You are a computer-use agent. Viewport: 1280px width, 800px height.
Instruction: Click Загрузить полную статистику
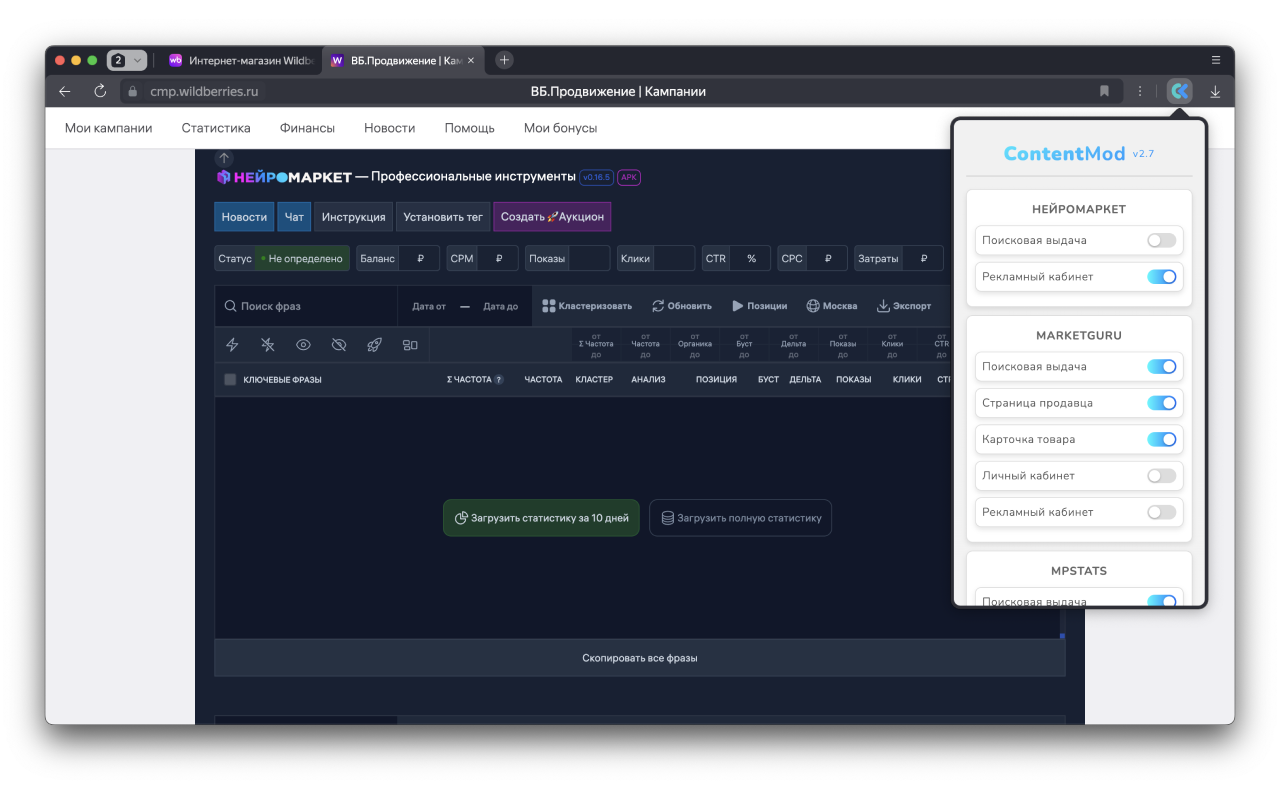coord(740,518)
